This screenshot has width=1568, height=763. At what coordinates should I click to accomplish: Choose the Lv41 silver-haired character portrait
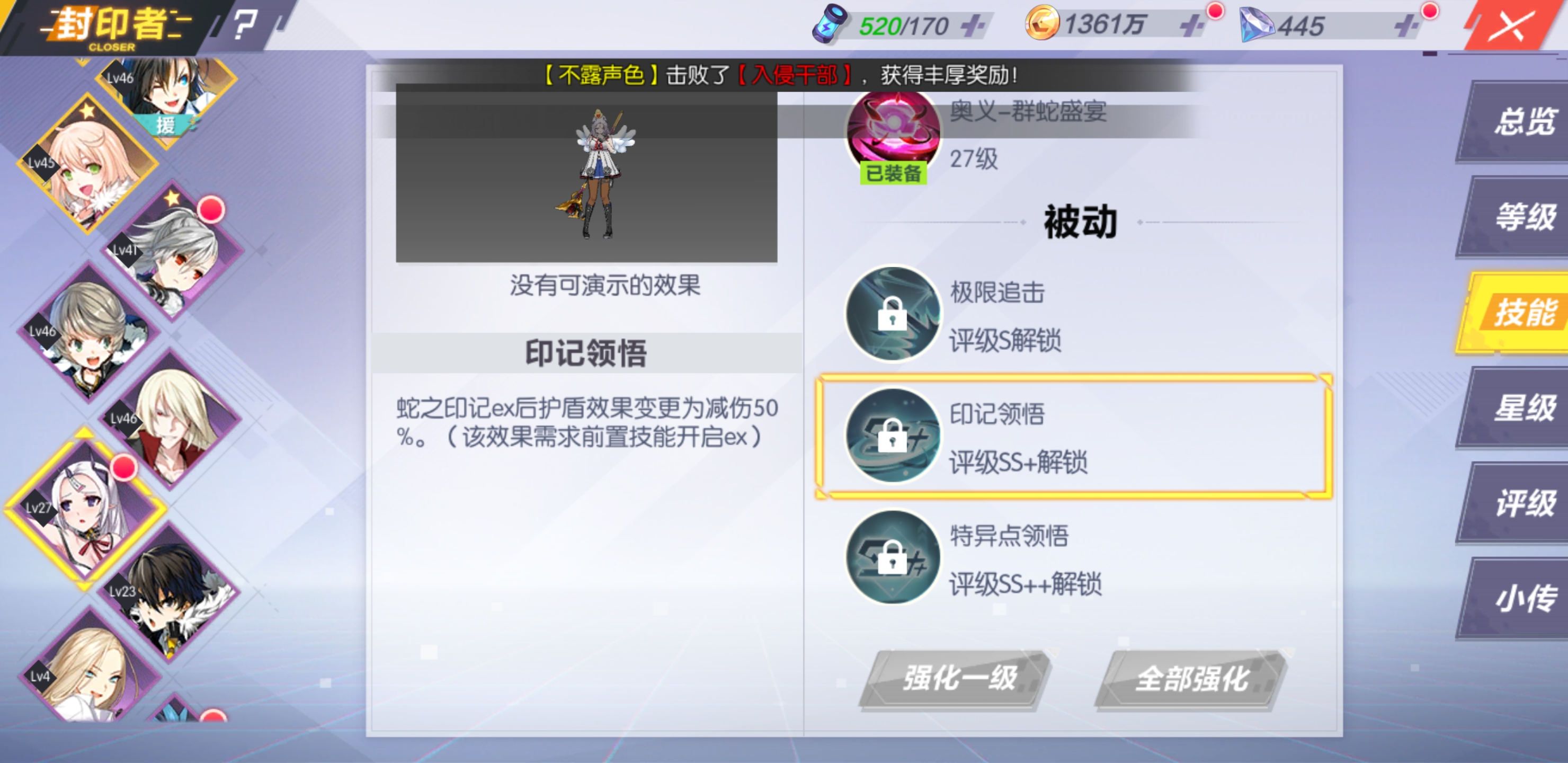[x=173, y=250]
